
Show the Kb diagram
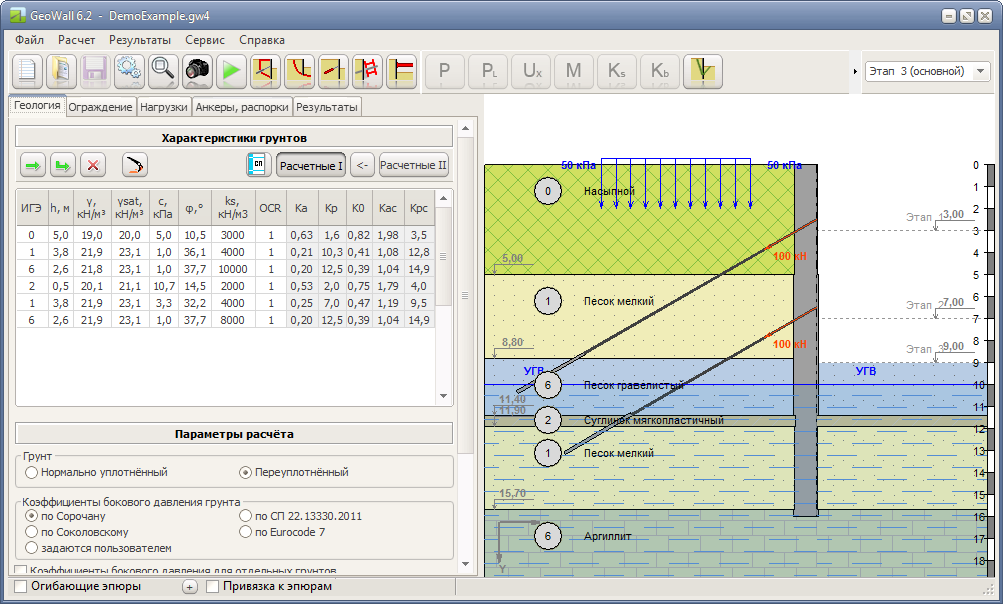tap(659, 70)
